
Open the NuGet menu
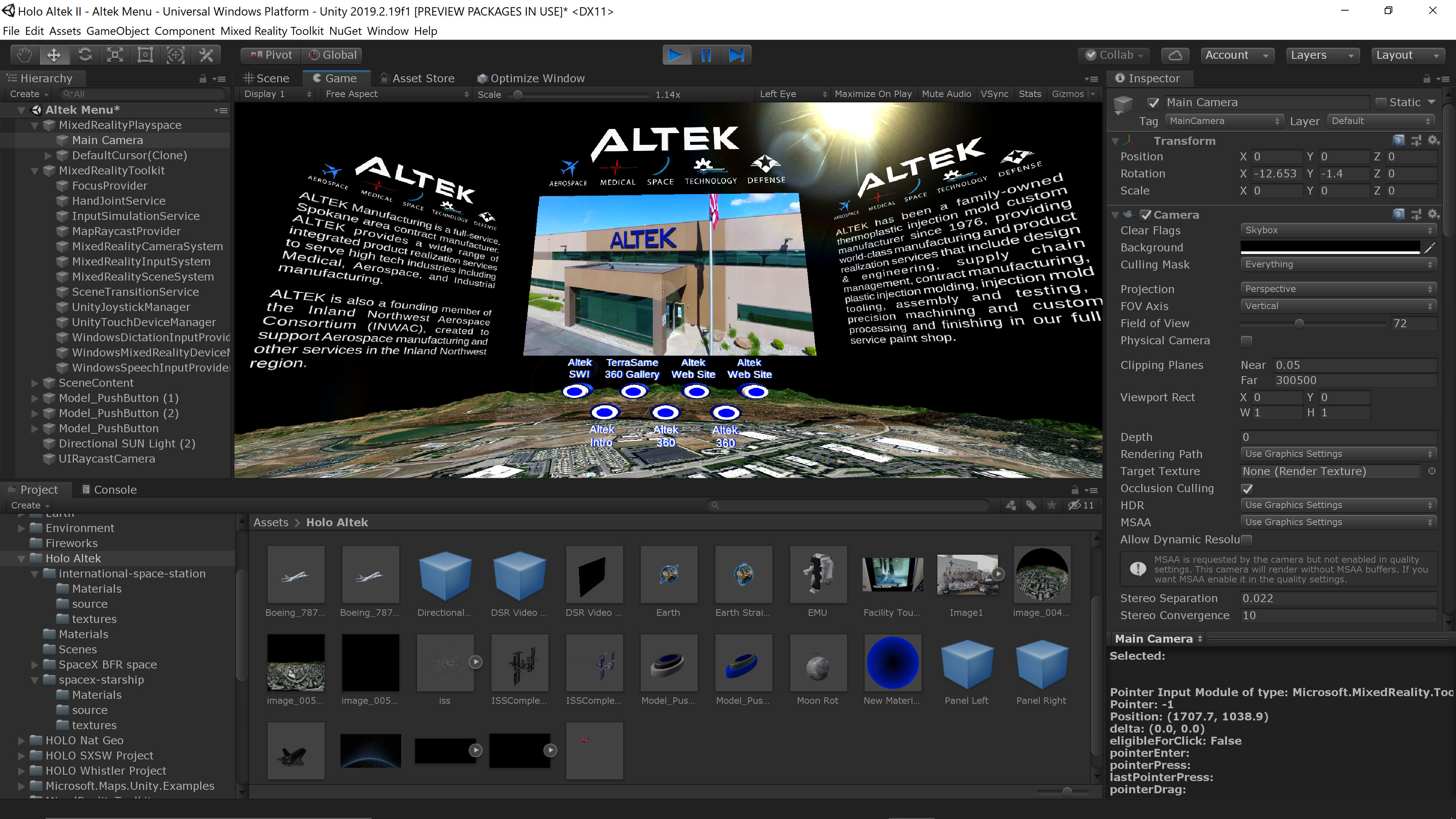[345, 31]
